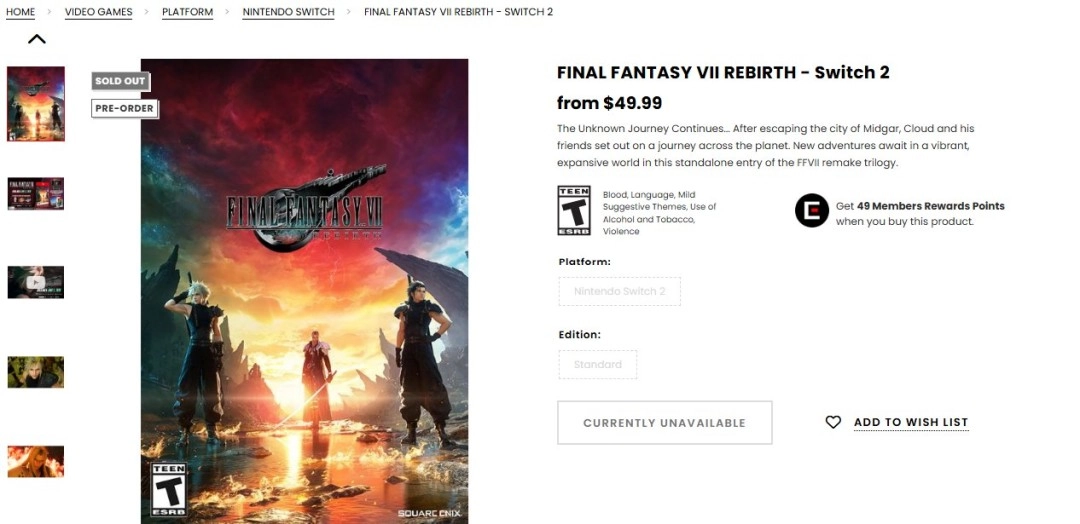Click the ESRB Teen rating icon beside descriptors
The image size is (1080, 524).
[x=573, y=211]
